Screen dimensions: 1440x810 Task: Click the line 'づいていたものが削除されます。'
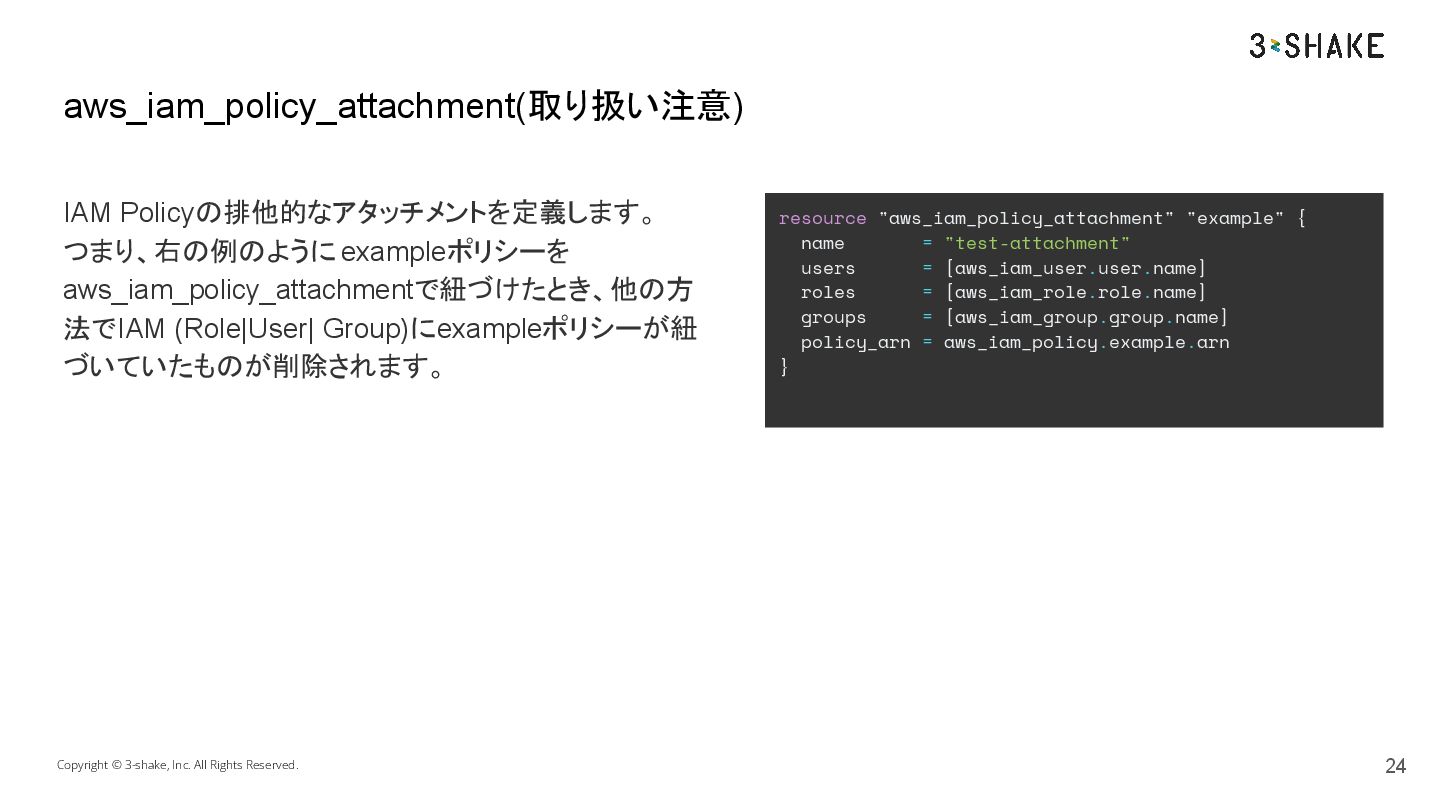pos(255,367)
